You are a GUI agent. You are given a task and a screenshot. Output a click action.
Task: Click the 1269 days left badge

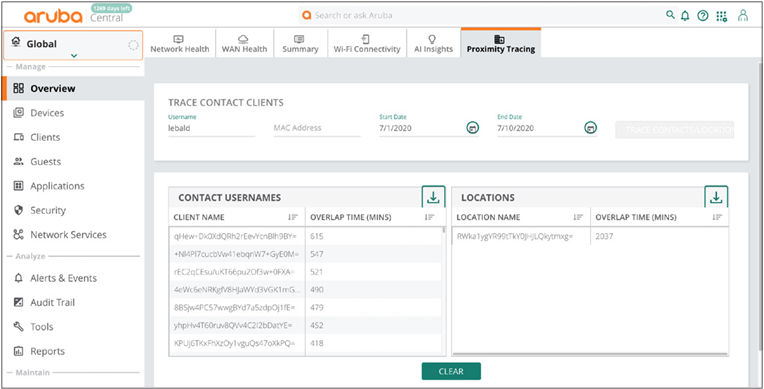click(x=111, y=8)
